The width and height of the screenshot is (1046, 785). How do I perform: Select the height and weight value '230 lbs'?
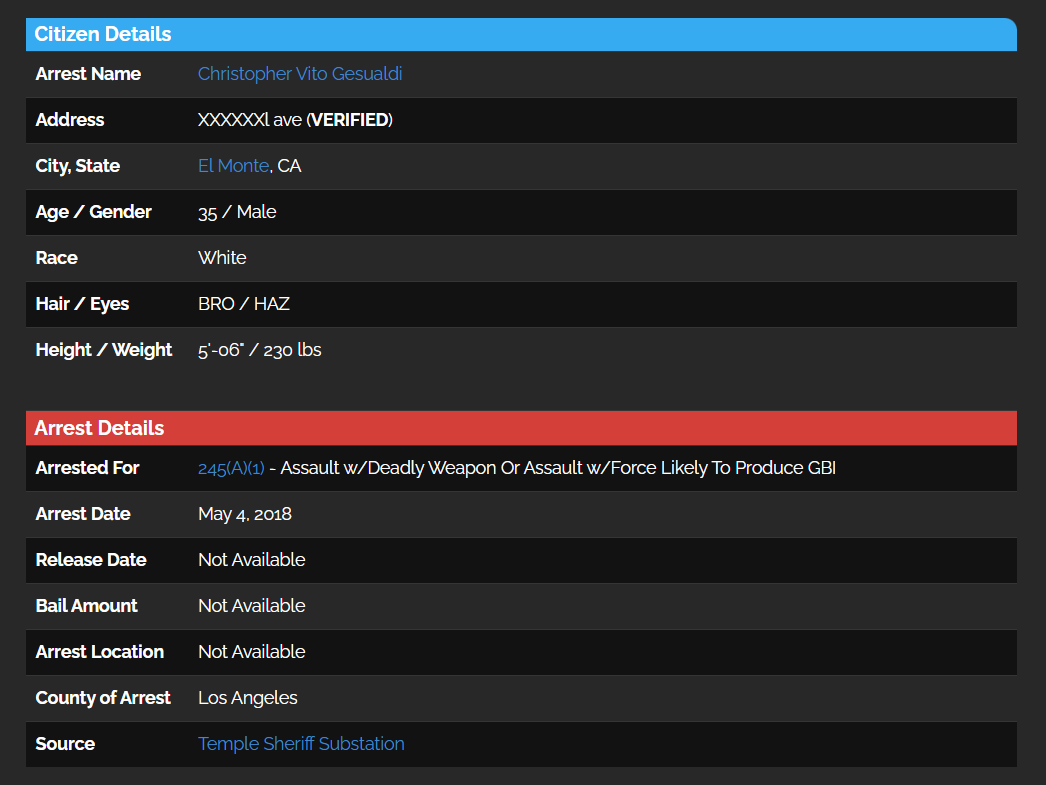click(292, 350)
